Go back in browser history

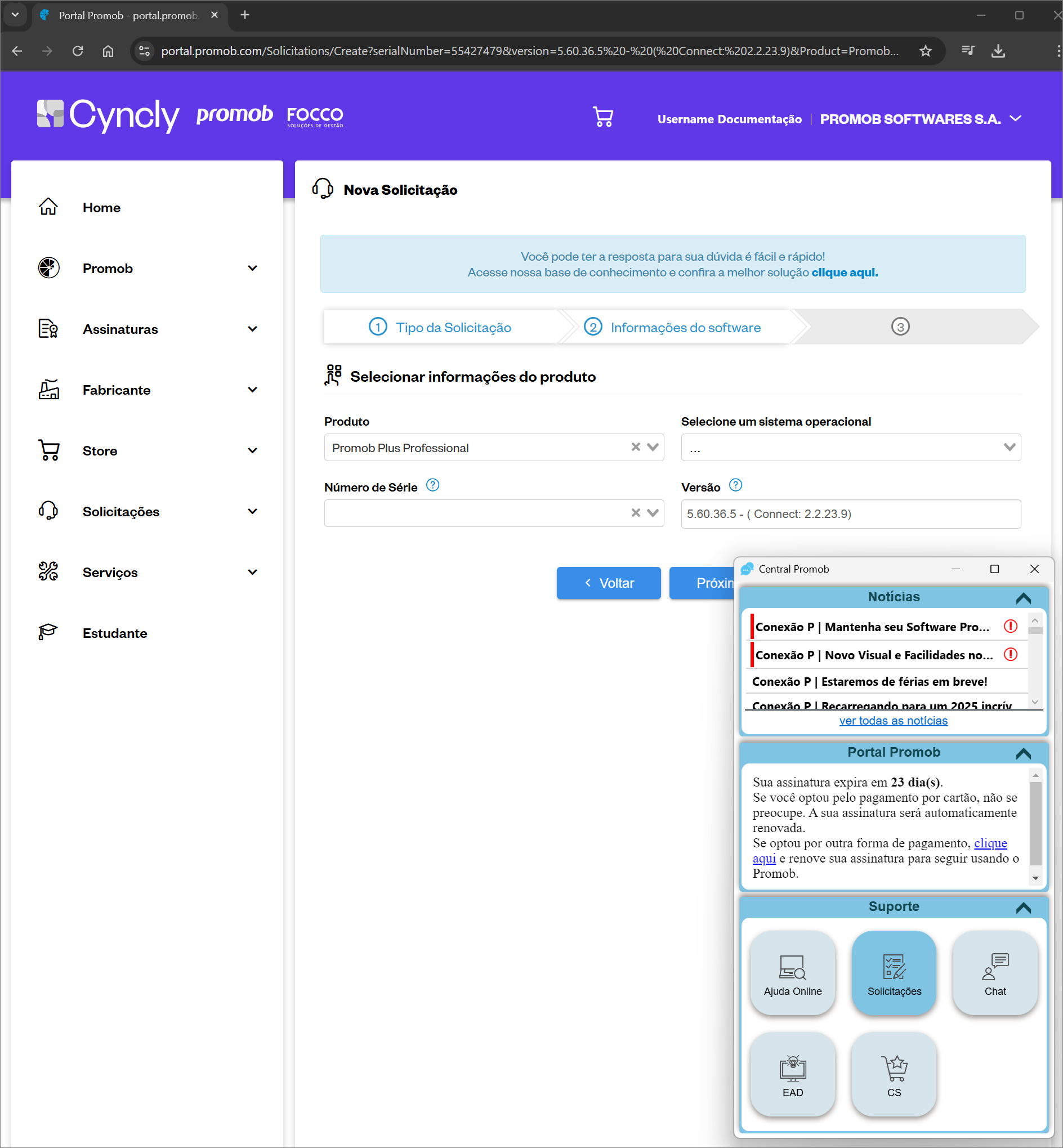tap(17, 51)
